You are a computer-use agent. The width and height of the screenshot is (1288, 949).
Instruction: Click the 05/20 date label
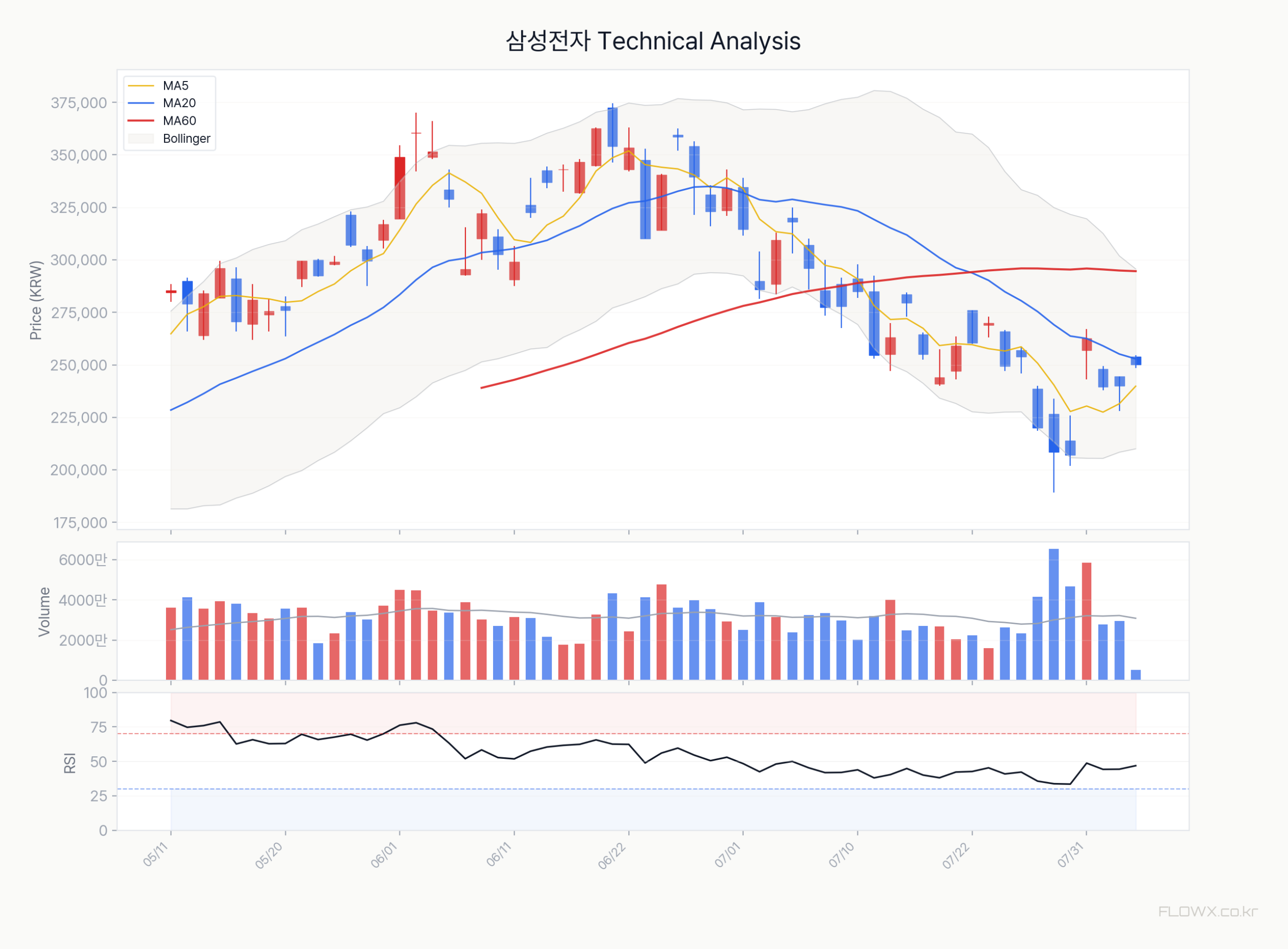pos(269,855)
